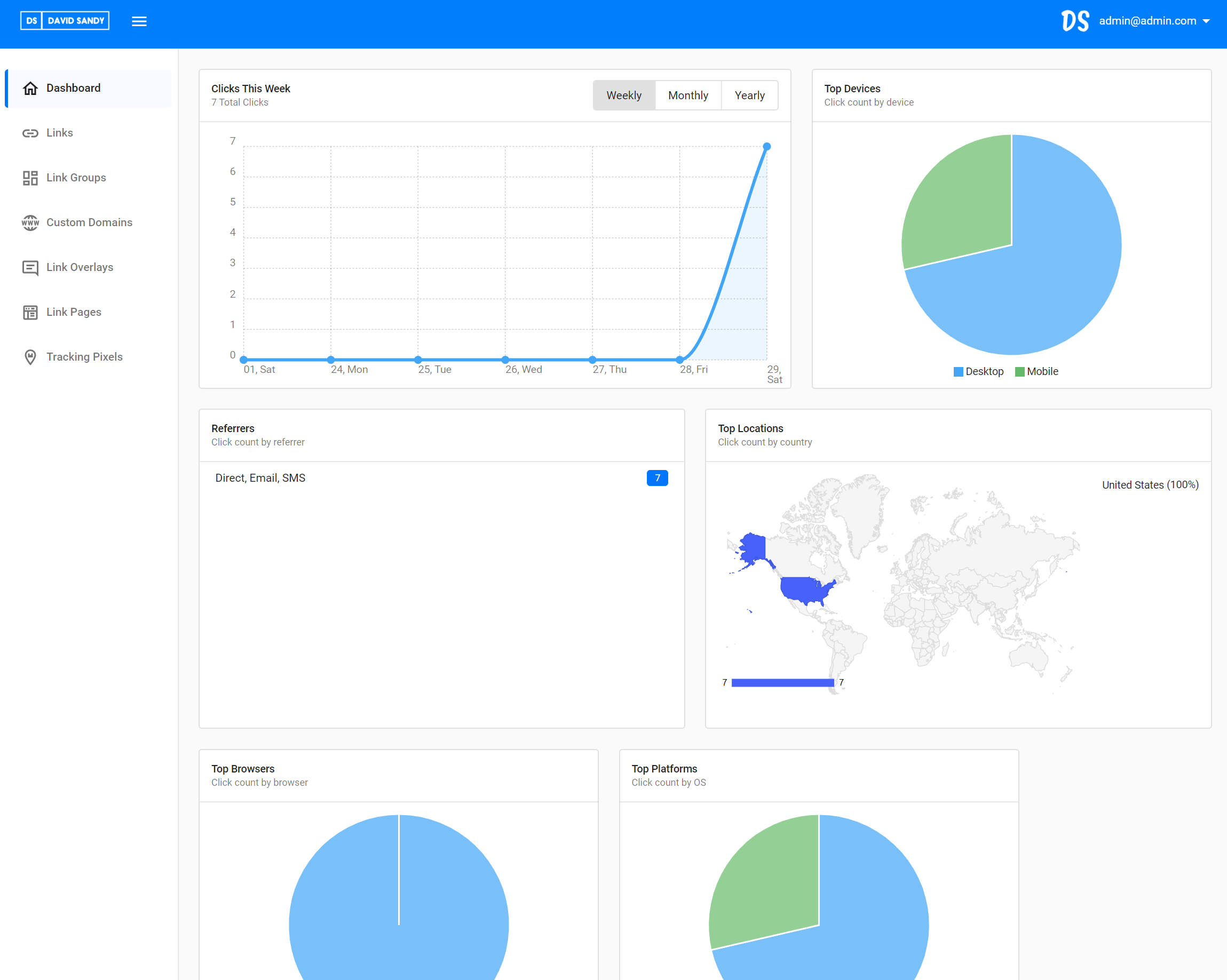1227x980 pixels.
Task: Click the Direct, Email, SMS referrer row
Action: coord(260,478)
